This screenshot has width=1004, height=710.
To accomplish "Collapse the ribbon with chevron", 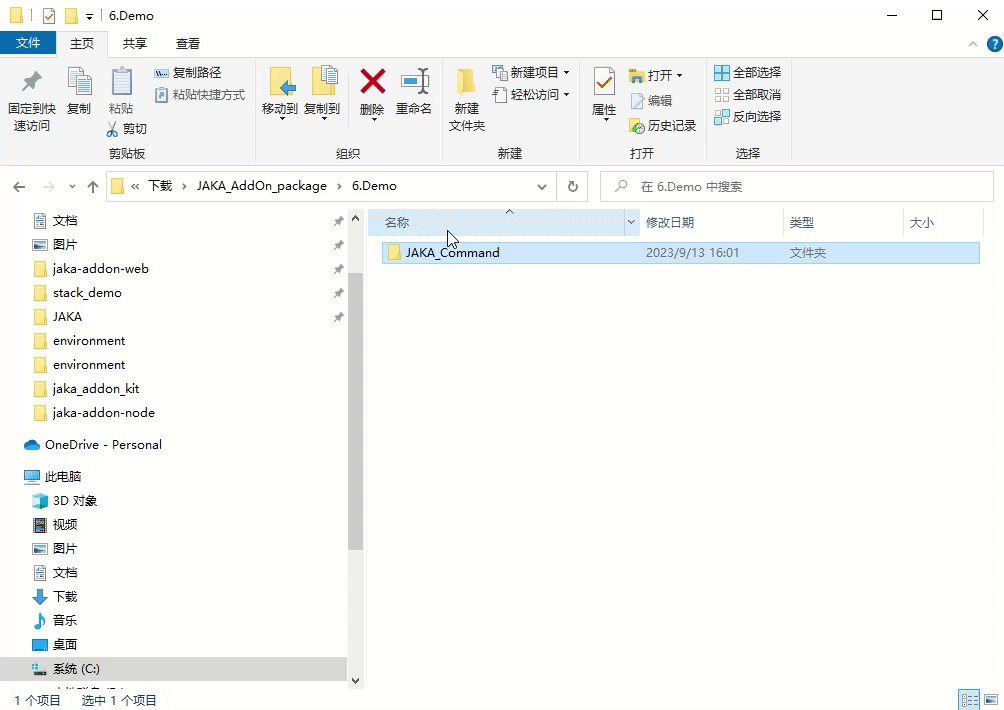I will click(x=973, y=44).
